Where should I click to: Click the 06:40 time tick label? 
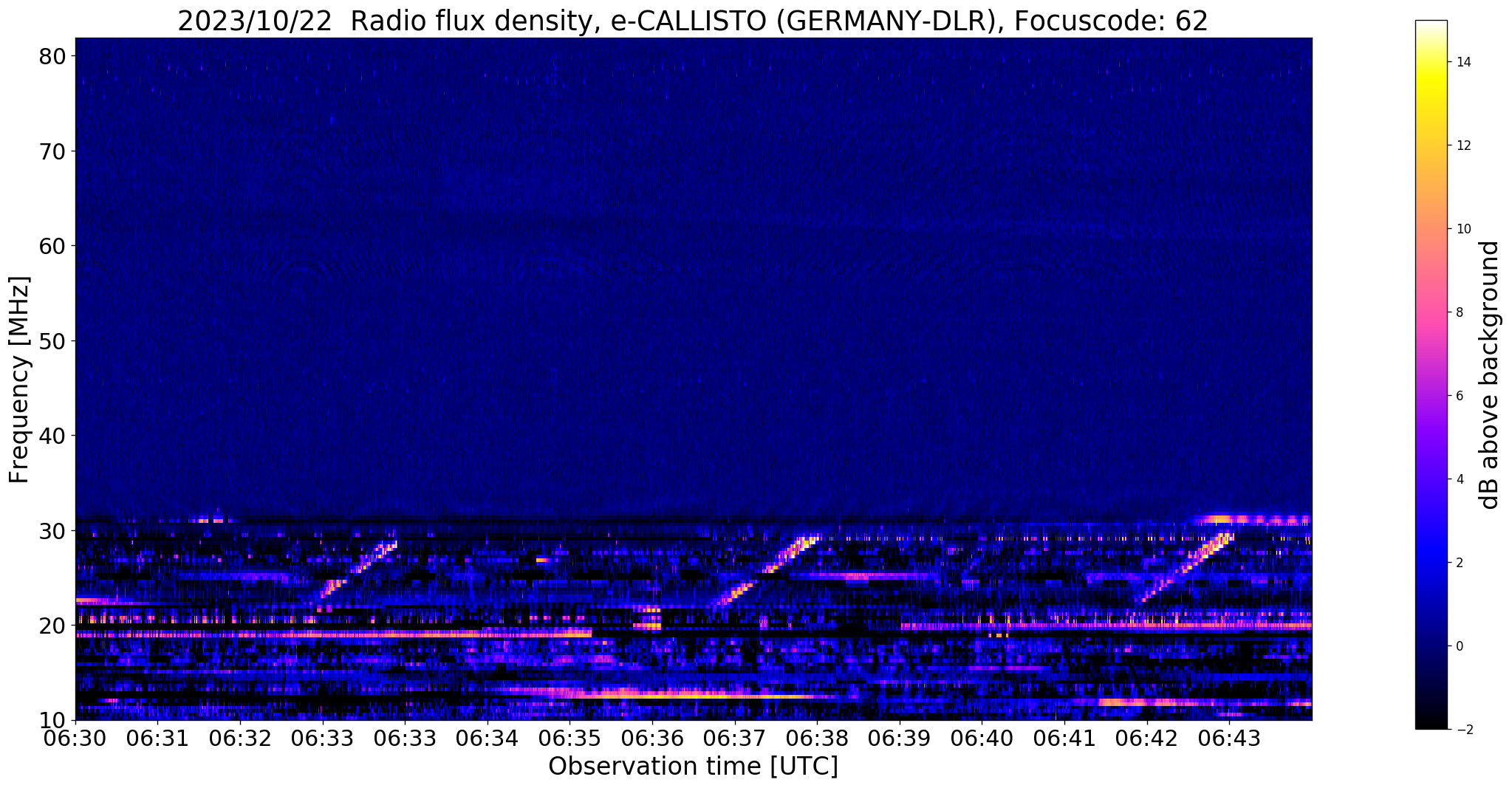pyautogui.click(x=982, y=739)
